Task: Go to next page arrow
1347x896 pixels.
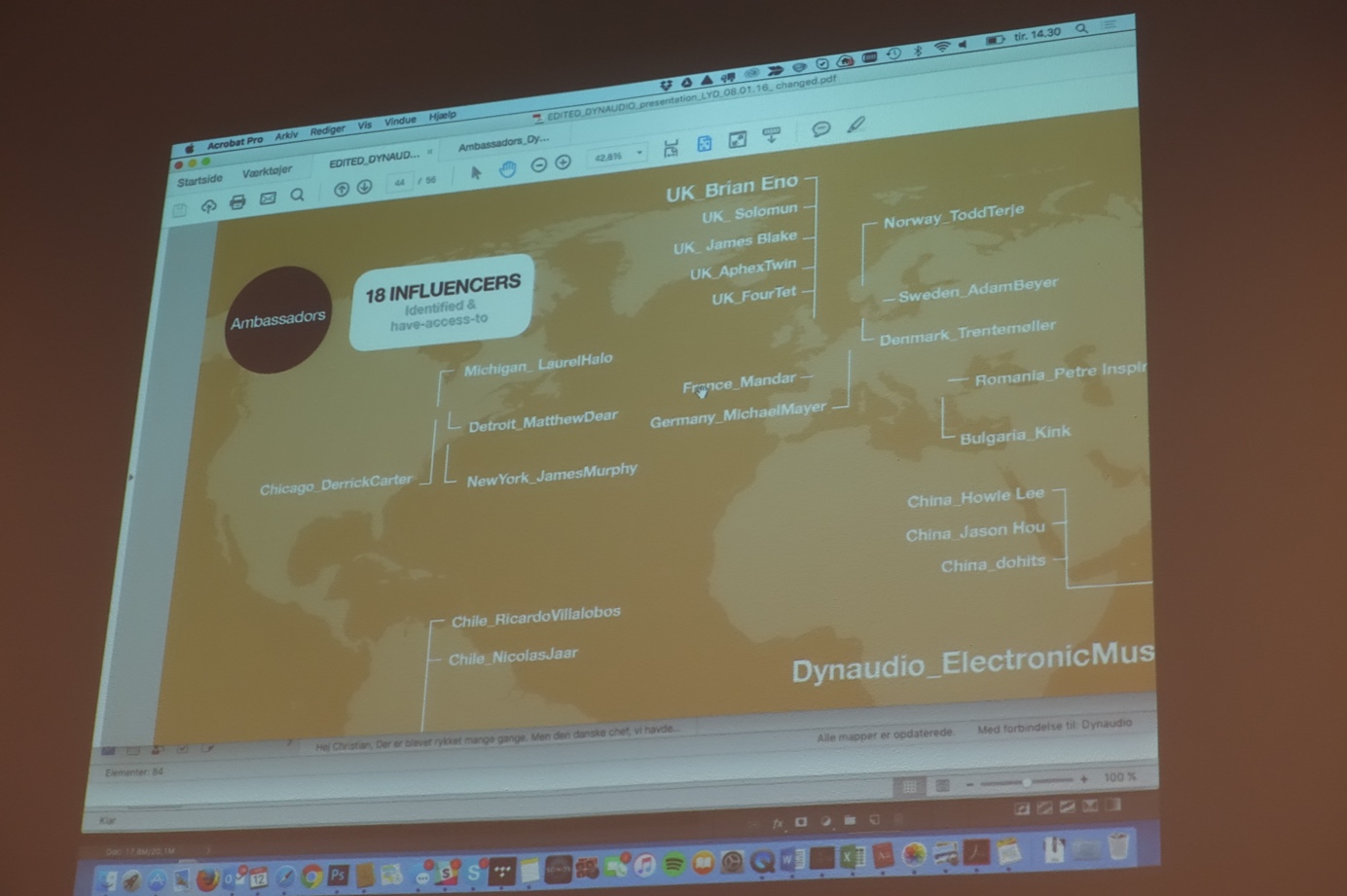Action: point(364,187)
